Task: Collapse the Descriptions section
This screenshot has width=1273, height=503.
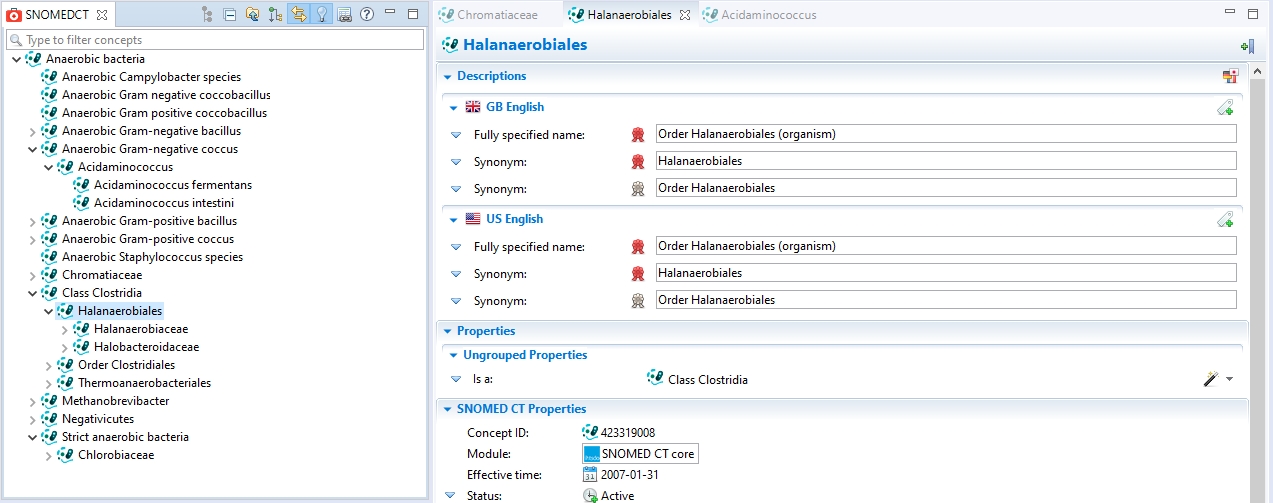Action: [446, 76]
